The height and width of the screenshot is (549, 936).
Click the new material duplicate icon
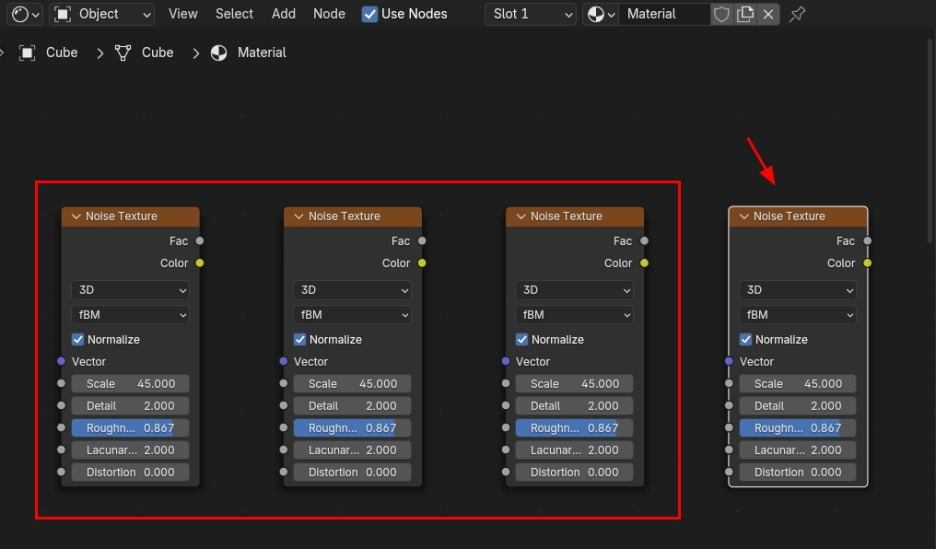tap(745, 14)
